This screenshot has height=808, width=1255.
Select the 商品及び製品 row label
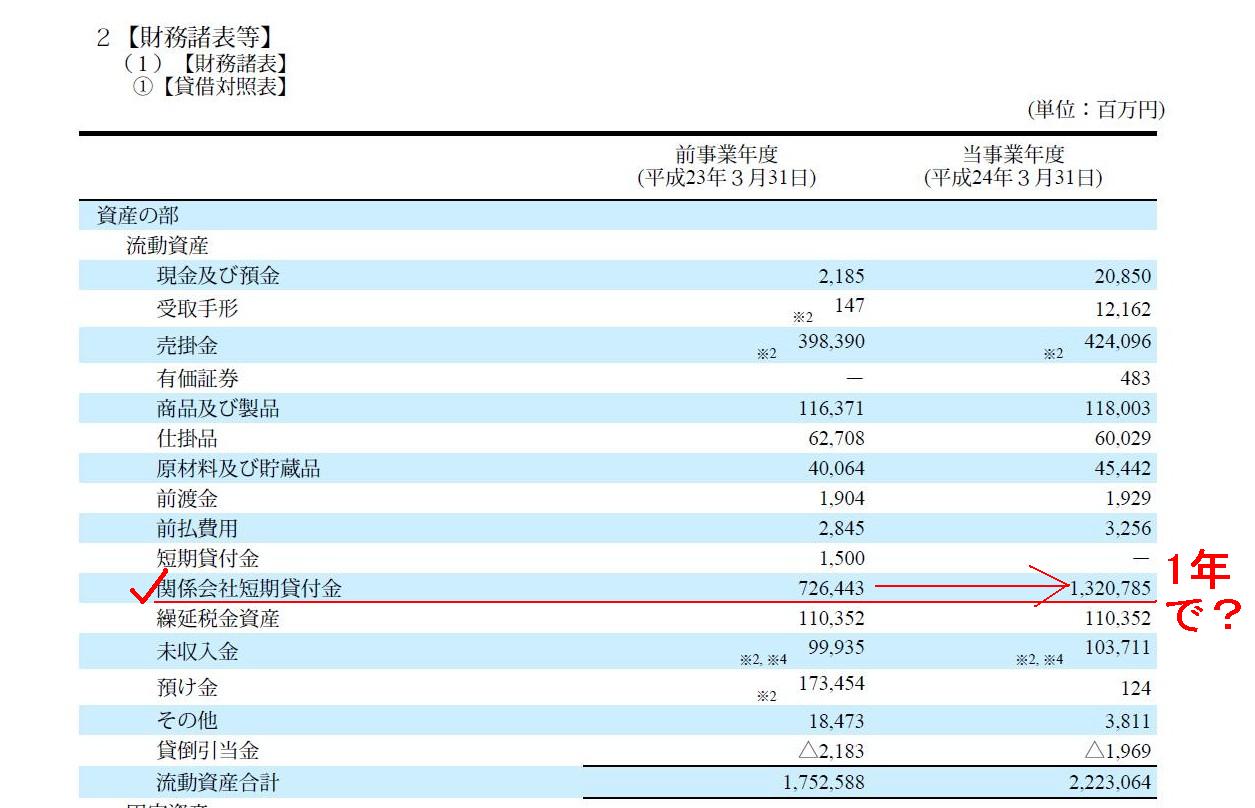point(218,408)
